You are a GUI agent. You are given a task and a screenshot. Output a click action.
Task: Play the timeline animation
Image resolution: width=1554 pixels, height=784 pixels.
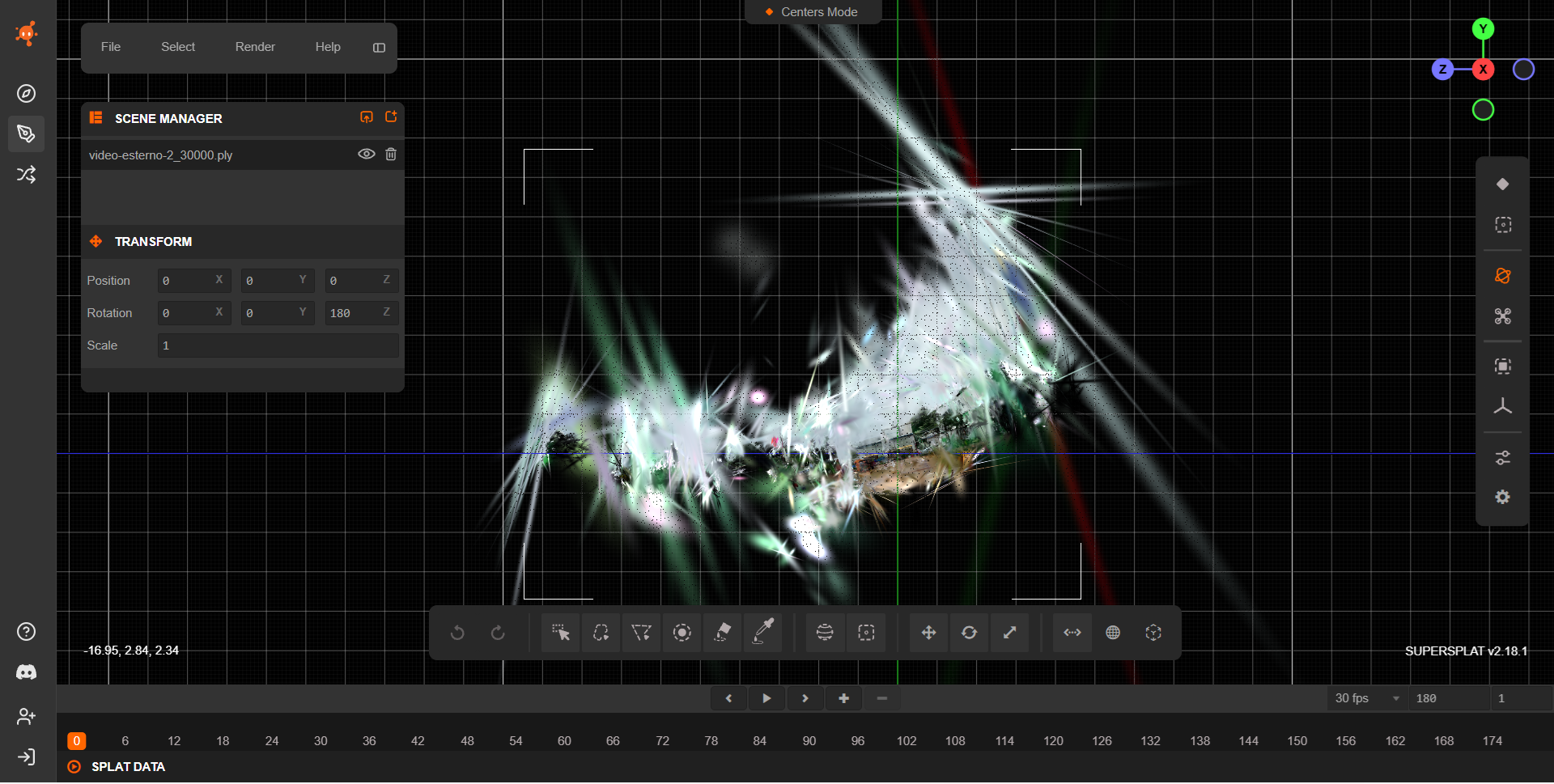pyautogui.click(x=766, y=698)
